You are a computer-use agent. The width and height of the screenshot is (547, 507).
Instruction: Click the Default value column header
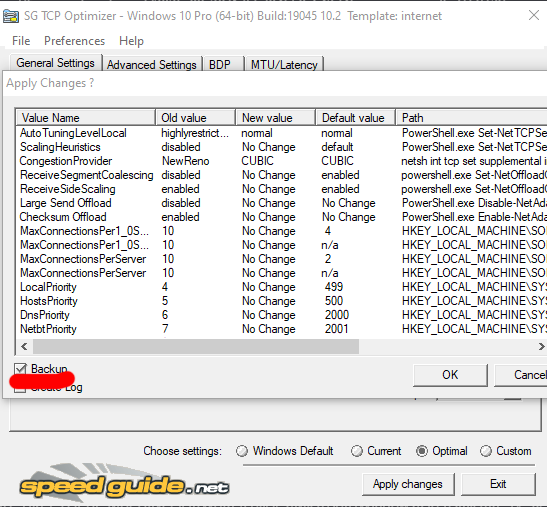pos(355,118)
